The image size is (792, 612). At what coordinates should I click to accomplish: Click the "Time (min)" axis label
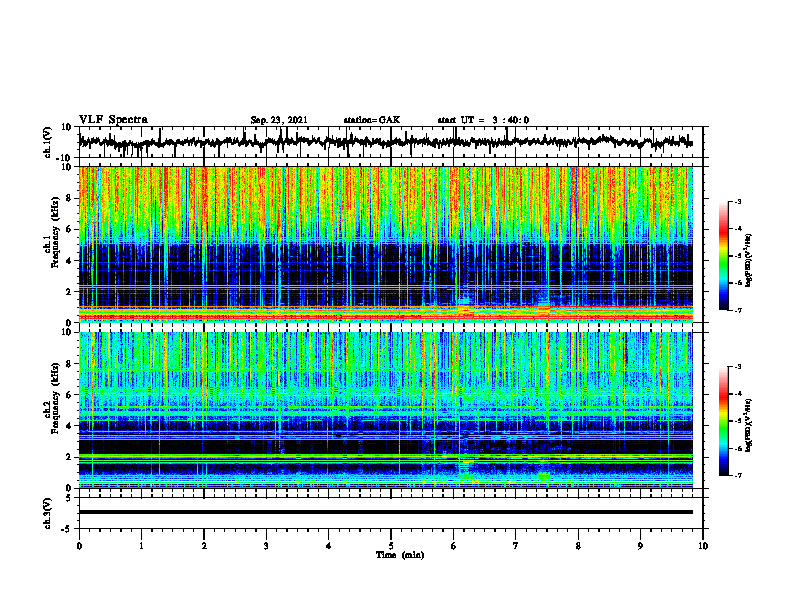(400, 555)
